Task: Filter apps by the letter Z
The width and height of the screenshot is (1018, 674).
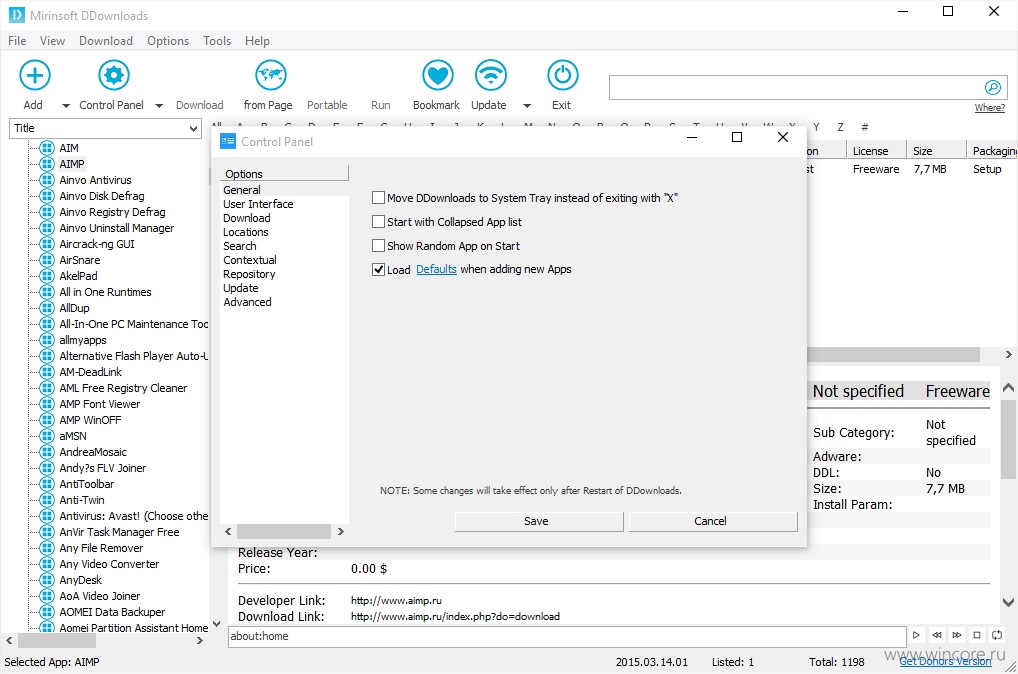Action: pos(840,127)
